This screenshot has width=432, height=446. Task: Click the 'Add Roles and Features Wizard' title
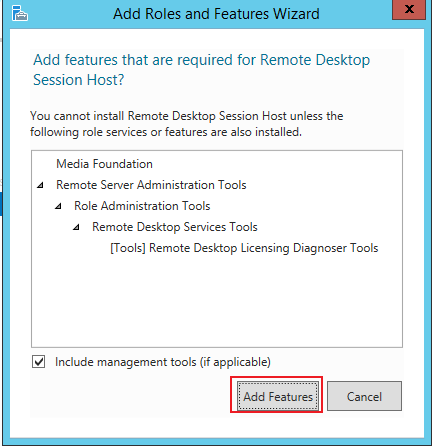[216, 14]
